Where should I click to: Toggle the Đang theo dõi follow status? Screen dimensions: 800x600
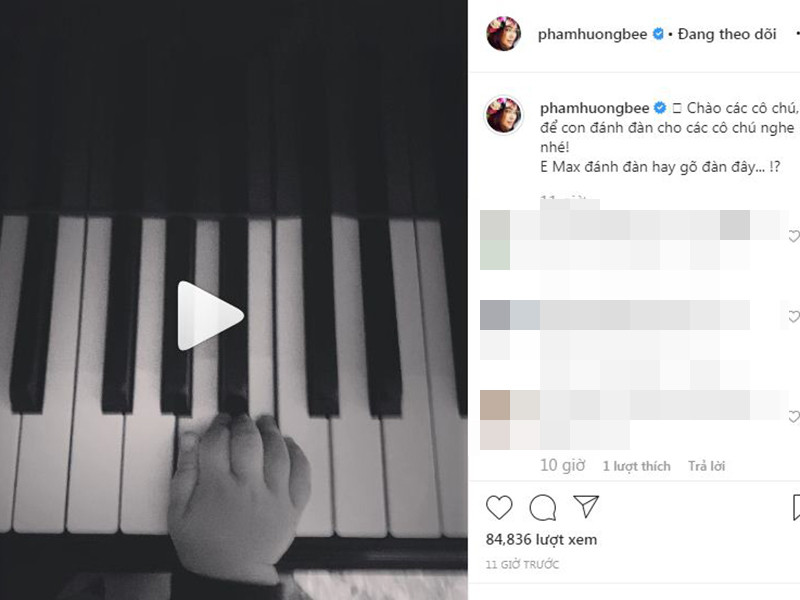coord(727,34)
